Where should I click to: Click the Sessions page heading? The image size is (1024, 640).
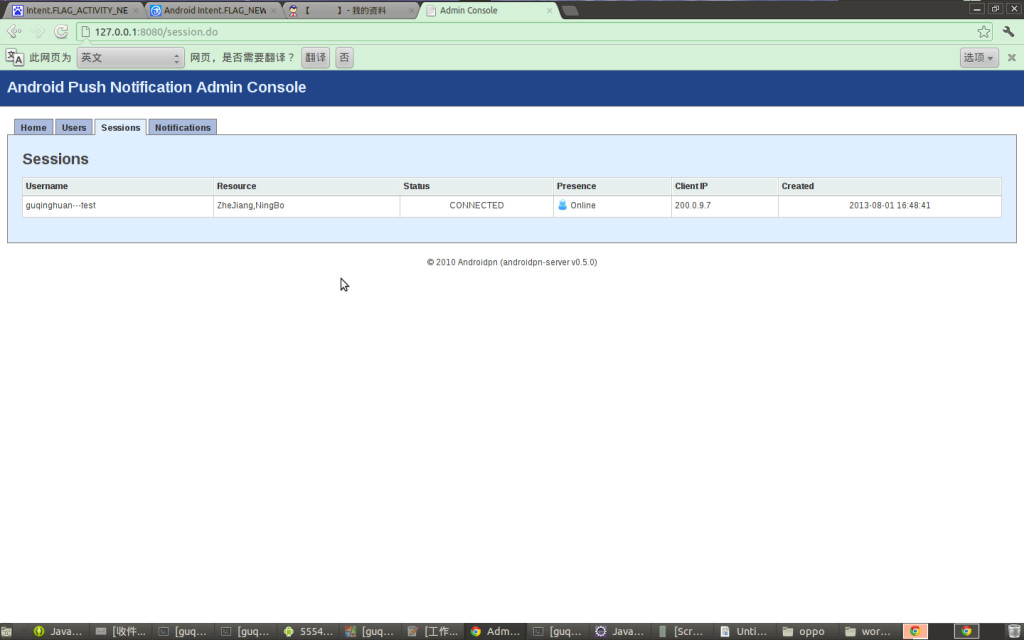[56, 159]
